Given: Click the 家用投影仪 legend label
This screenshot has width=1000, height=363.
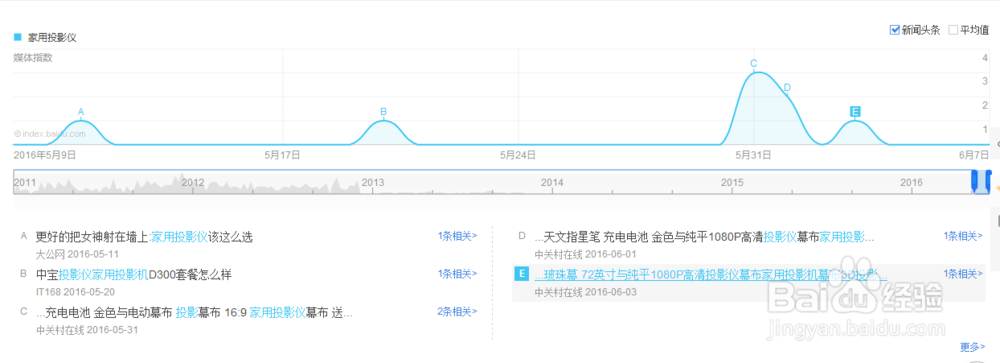Looking at the screenshot, I should tap(52, 38).
